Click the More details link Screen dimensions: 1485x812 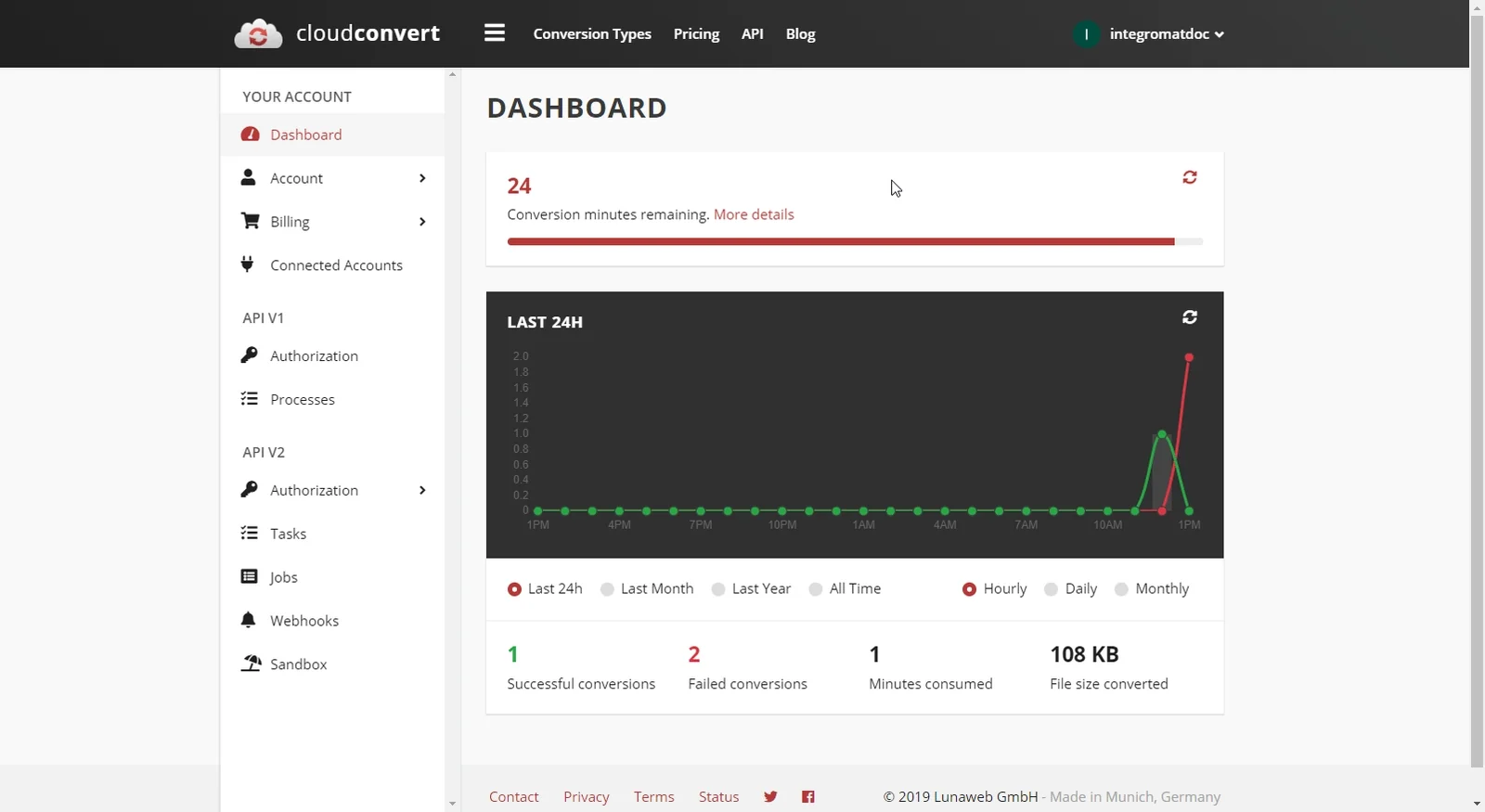click(754, 214)
